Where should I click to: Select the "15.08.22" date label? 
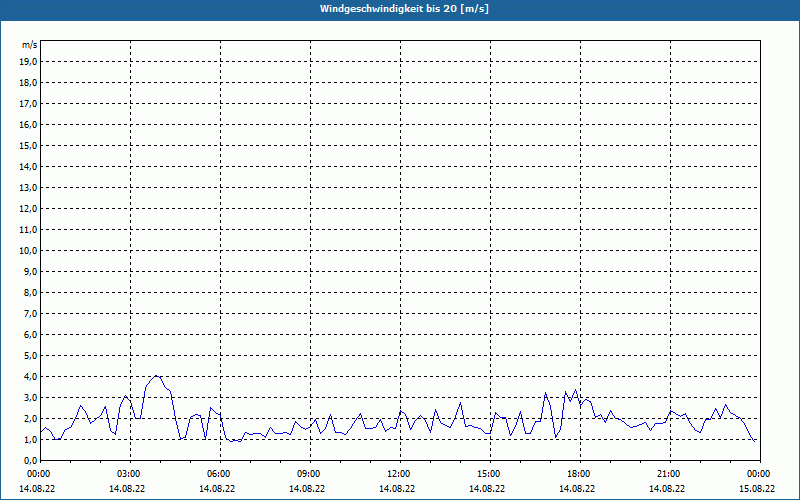757,489
